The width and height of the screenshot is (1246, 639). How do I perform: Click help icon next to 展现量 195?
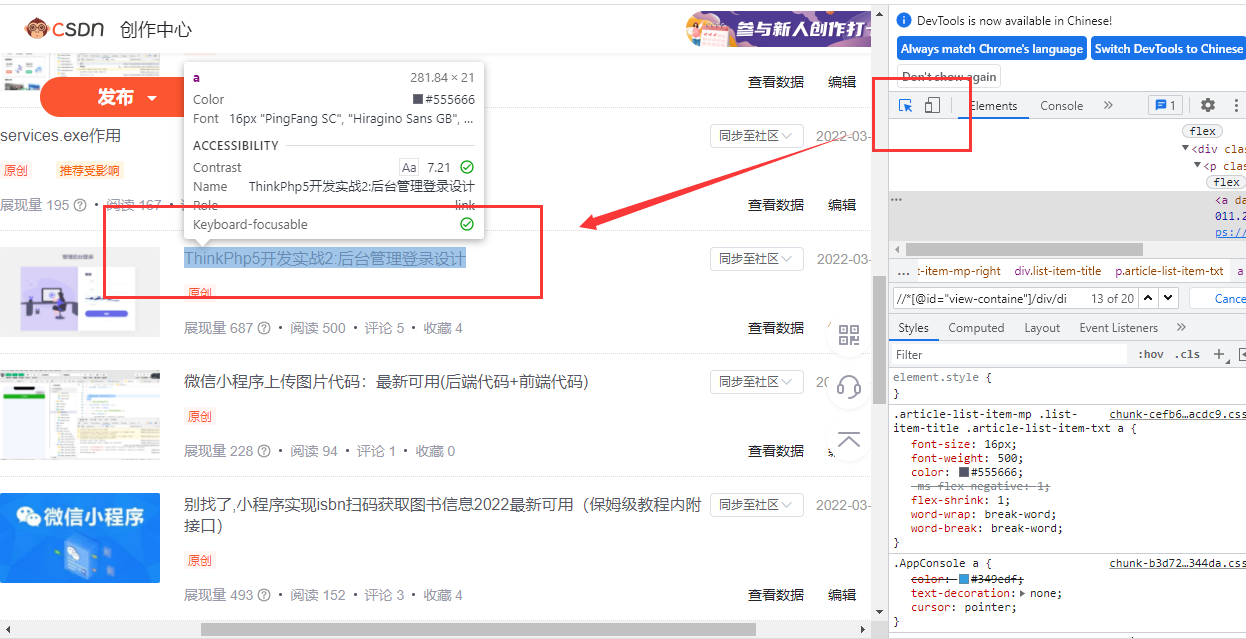pos(80,205)
